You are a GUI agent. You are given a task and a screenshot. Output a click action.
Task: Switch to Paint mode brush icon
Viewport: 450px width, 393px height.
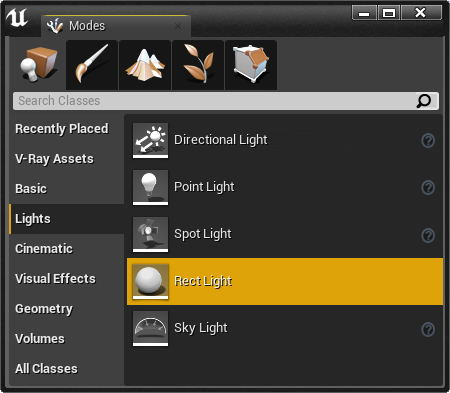tap(92, 65)
